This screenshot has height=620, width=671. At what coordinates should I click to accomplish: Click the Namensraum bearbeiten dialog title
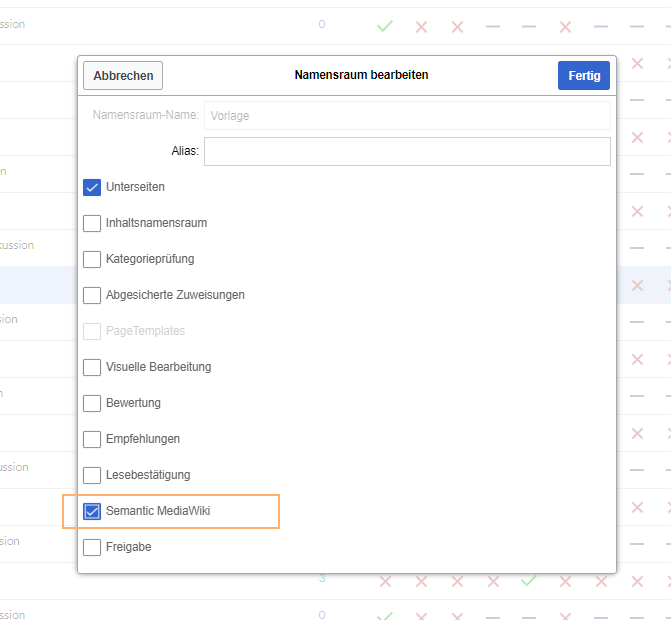point(361,75)
